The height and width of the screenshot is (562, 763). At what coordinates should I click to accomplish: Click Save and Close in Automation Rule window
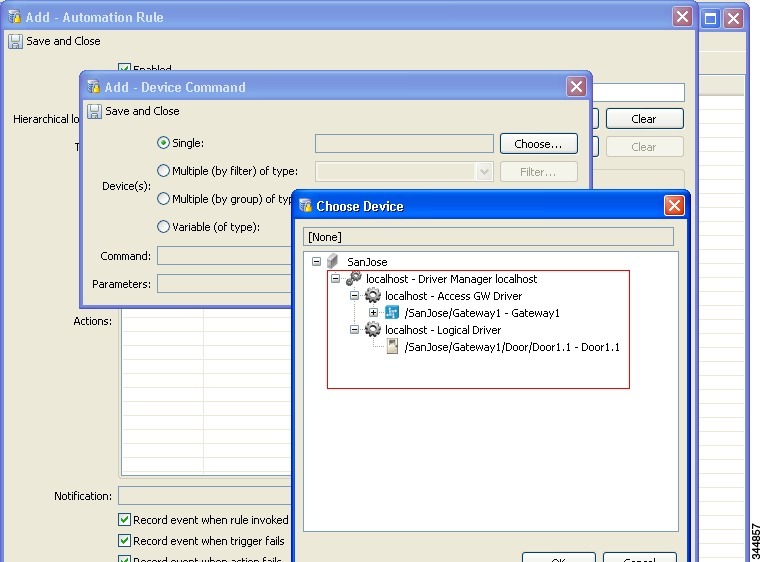54,41
